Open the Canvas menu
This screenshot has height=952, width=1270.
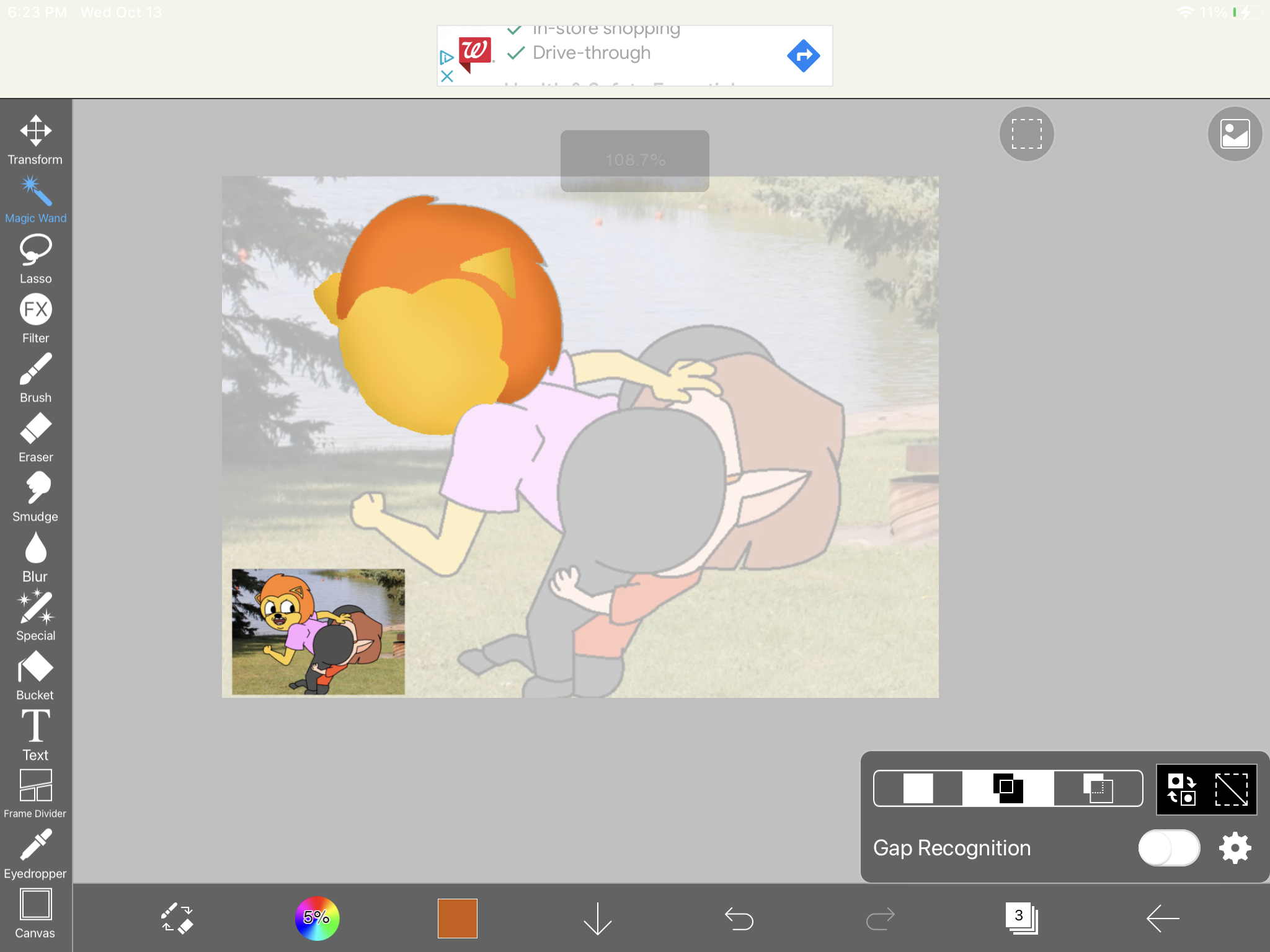pos(35,912)
